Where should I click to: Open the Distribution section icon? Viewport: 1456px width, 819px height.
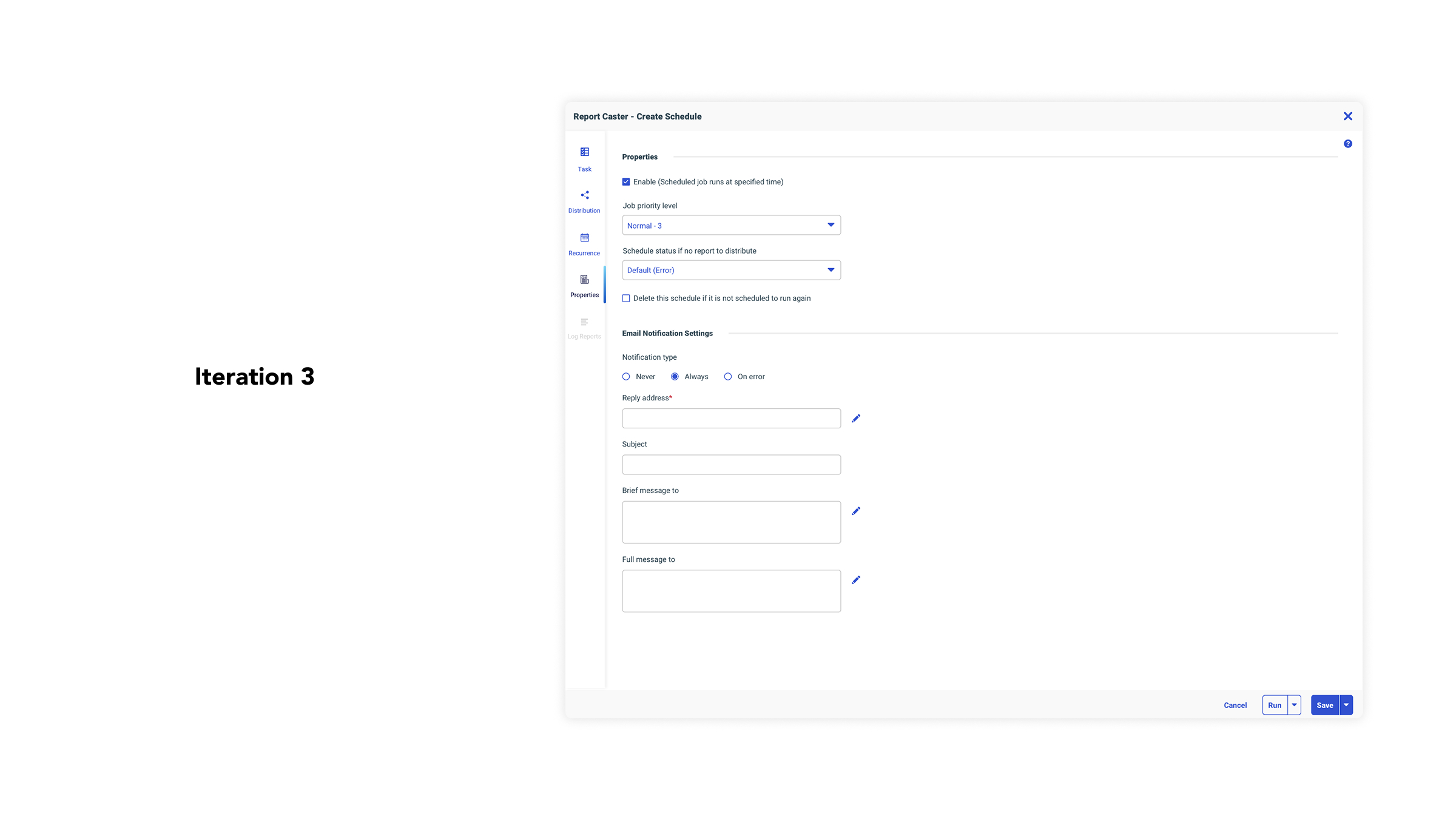tap(584, 195)
